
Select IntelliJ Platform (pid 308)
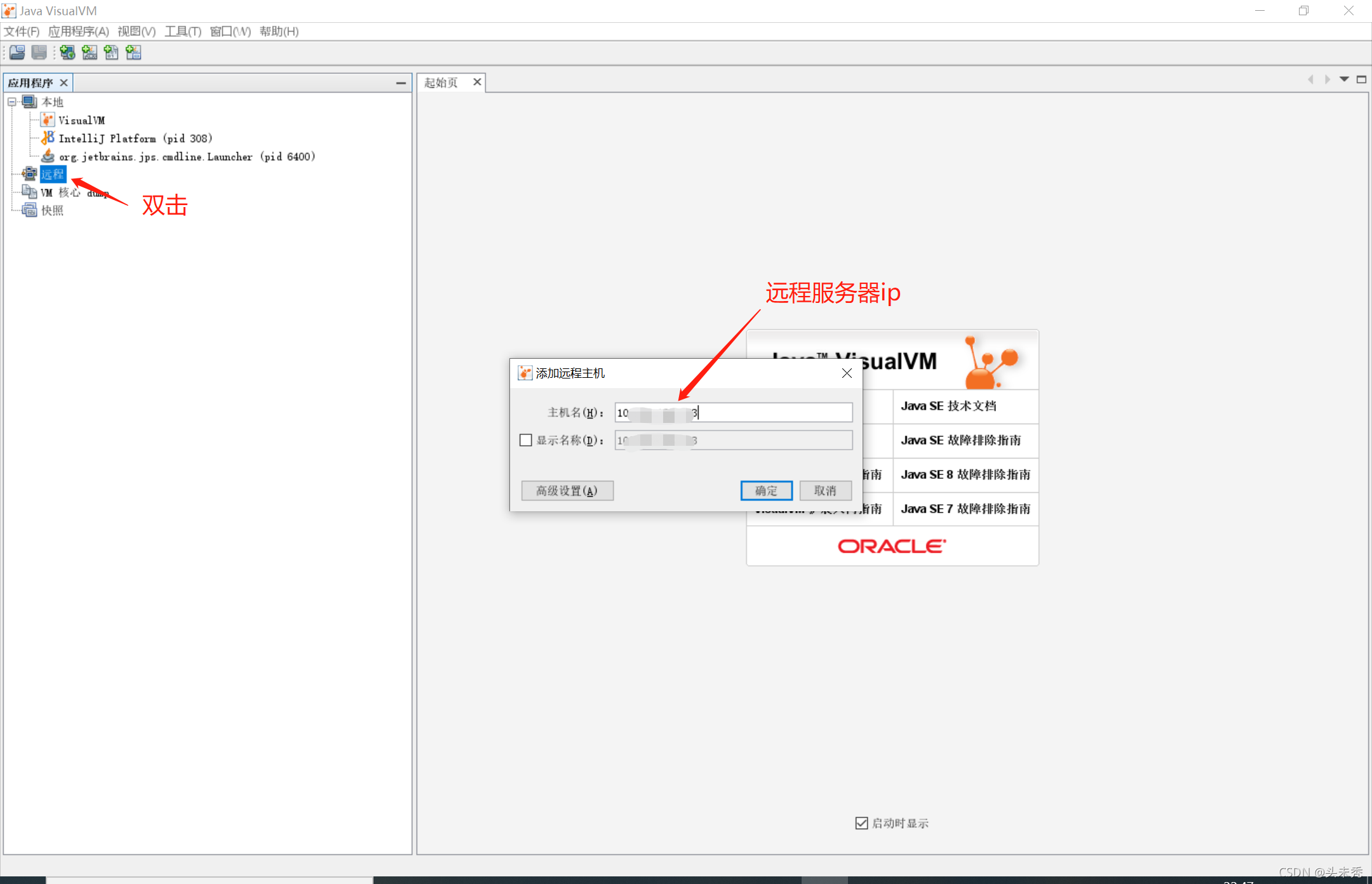click(x=135, y=138)
